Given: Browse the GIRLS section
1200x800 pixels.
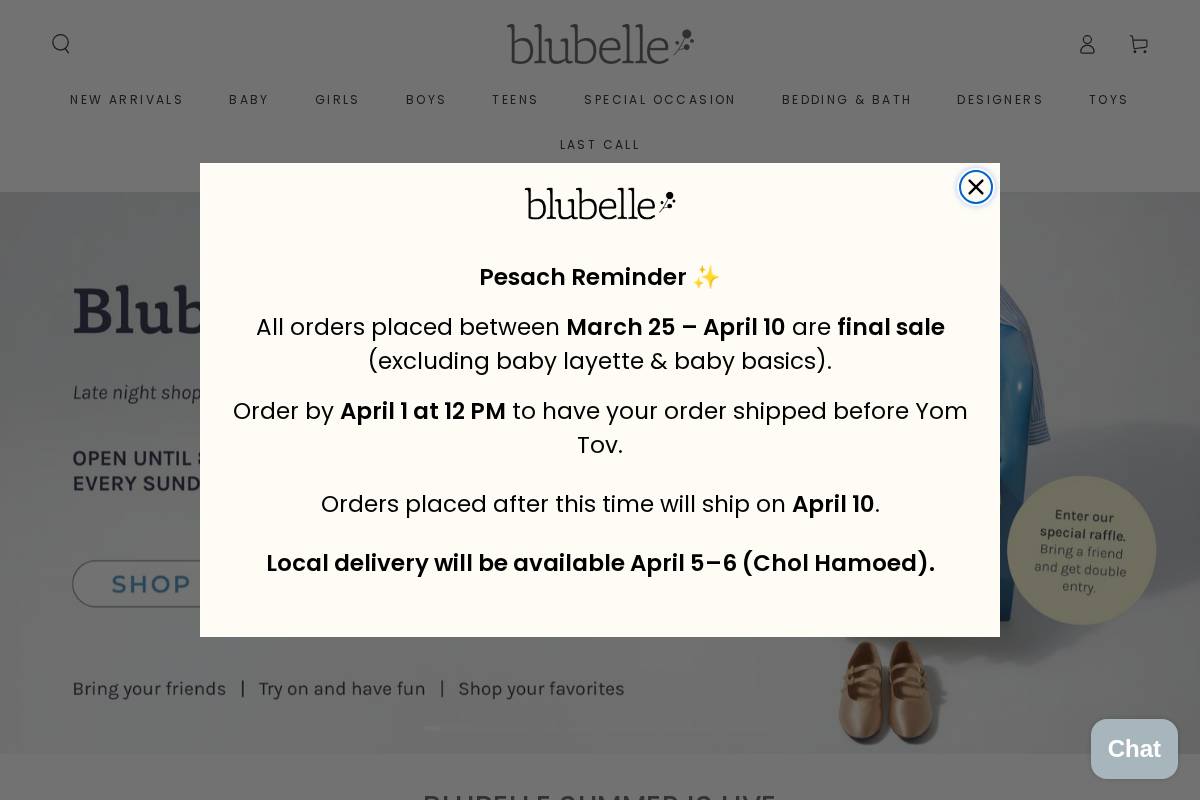Looking at the screenshot, I should click(x=337, y=99).
